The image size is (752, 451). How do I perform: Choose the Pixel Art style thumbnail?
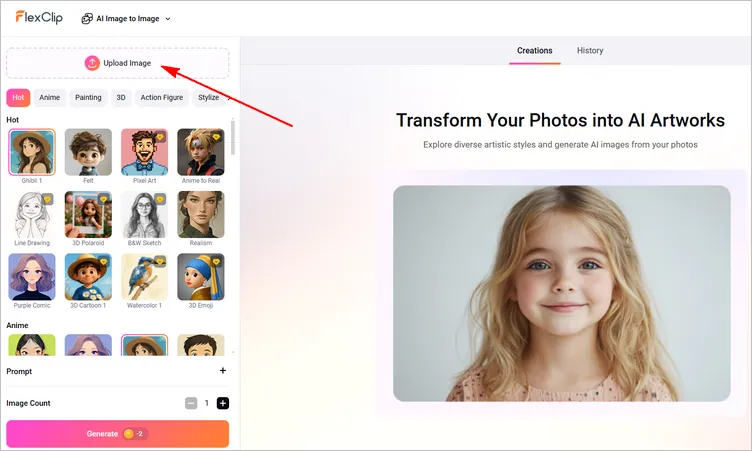144,152
